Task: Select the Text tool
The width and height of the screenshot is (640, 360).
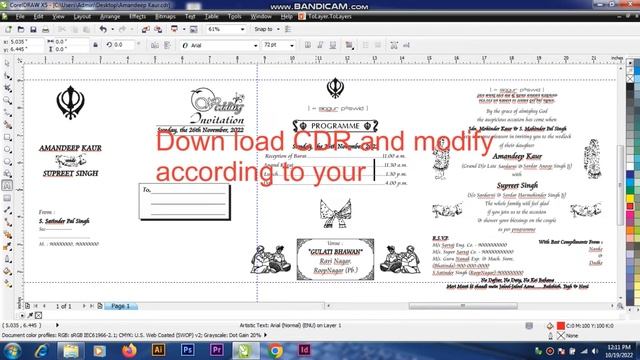Action: pos(7,185)
